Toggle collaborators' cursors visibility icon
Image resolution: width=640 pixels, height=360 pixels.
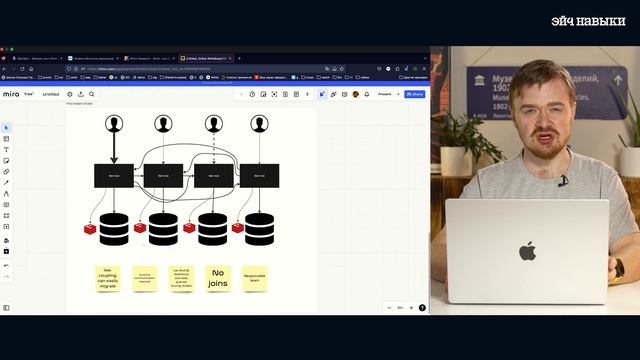[322, 94]
